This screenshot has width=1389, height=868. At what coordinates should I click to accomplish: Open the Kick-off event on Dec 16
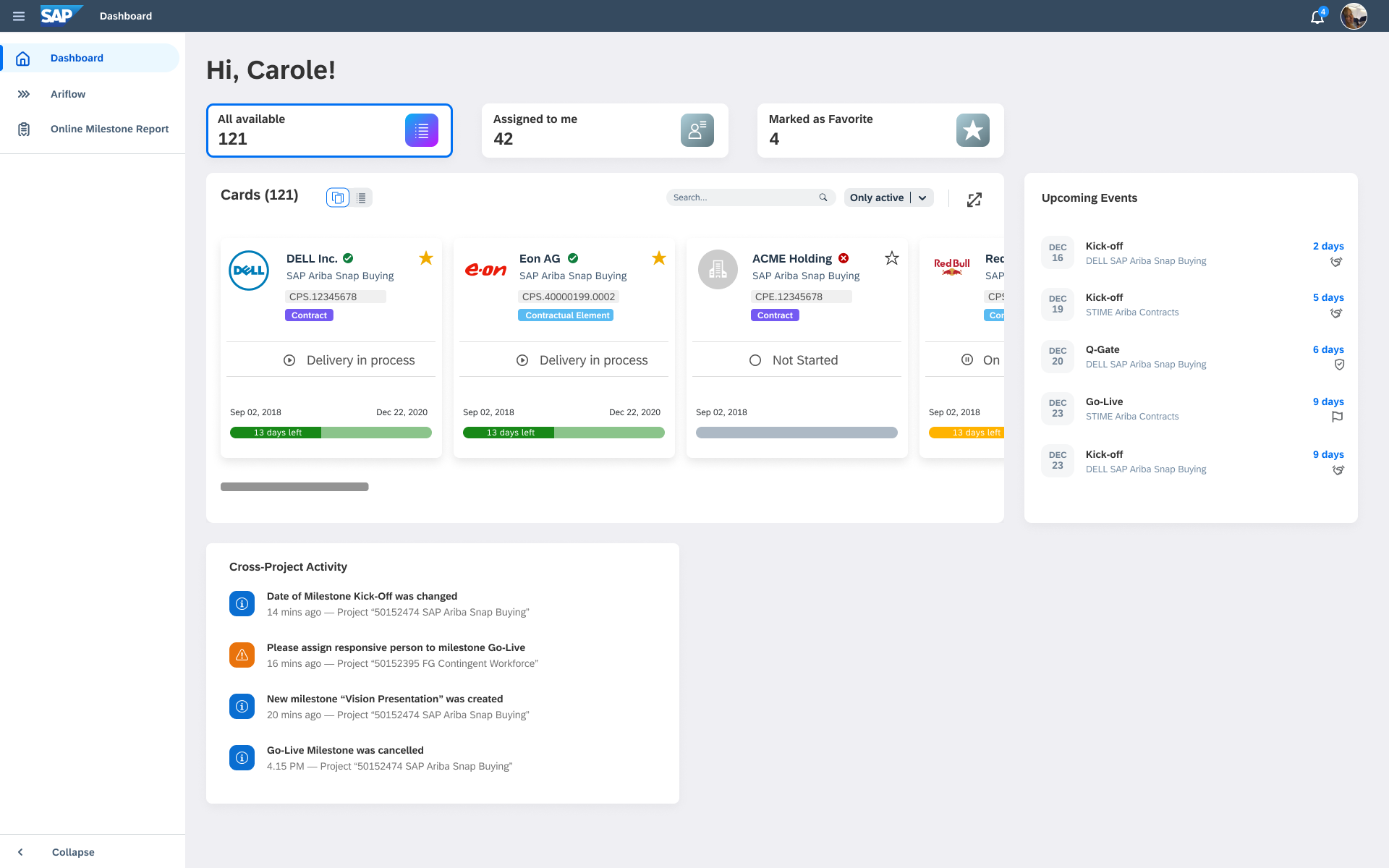point(1144,253)
